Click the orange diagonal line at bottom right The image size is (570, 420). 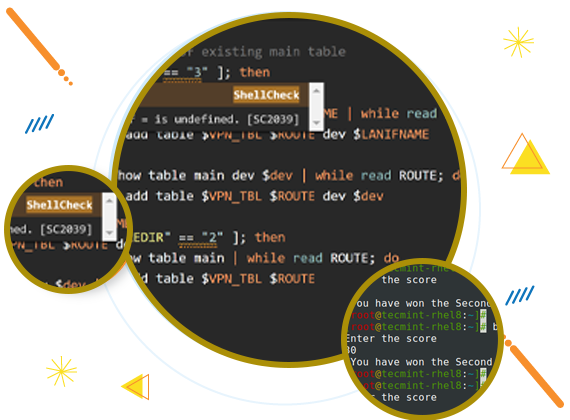534,372
